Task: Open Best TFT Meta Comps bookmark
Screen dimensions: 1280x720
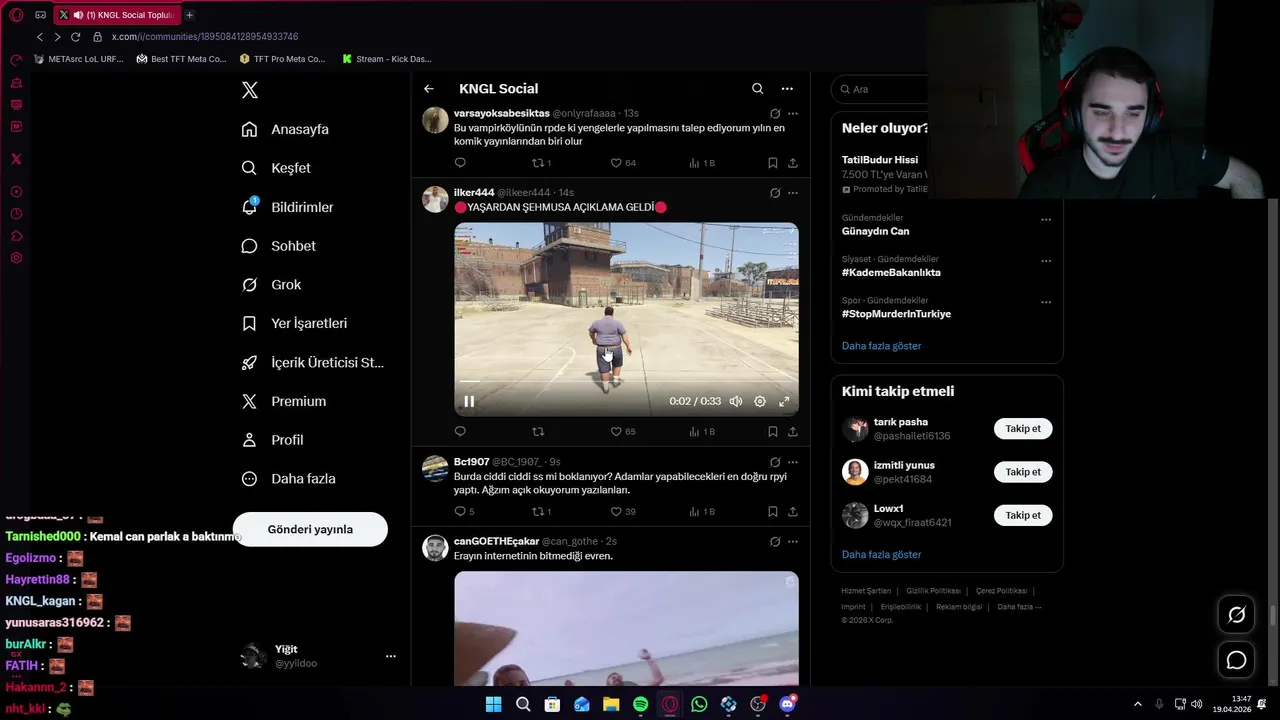Action: pyautogui.click(x=181, y=59)
